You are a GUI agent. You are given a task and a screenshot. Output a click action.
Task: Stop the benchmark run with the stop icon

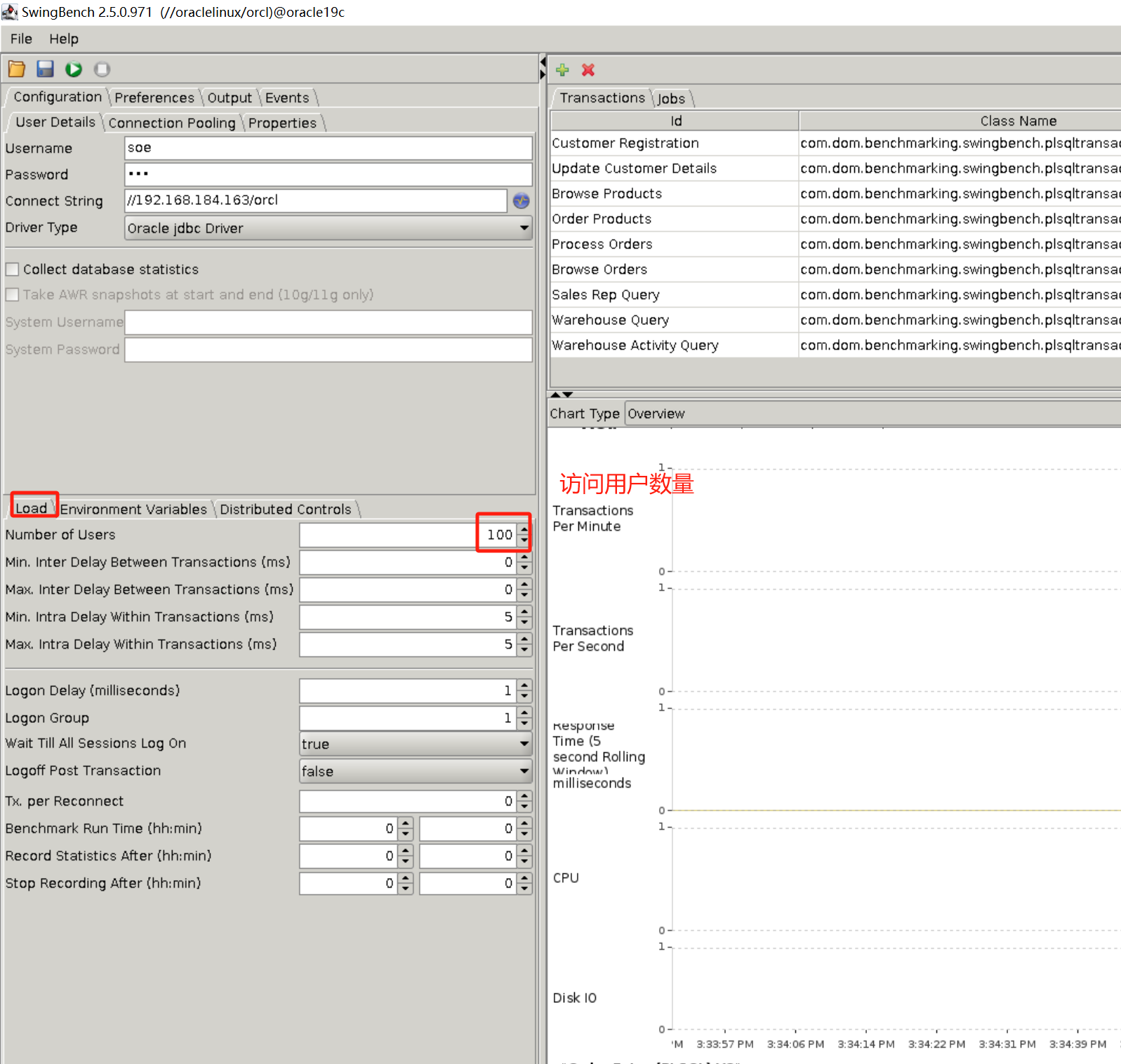point(102,69)
